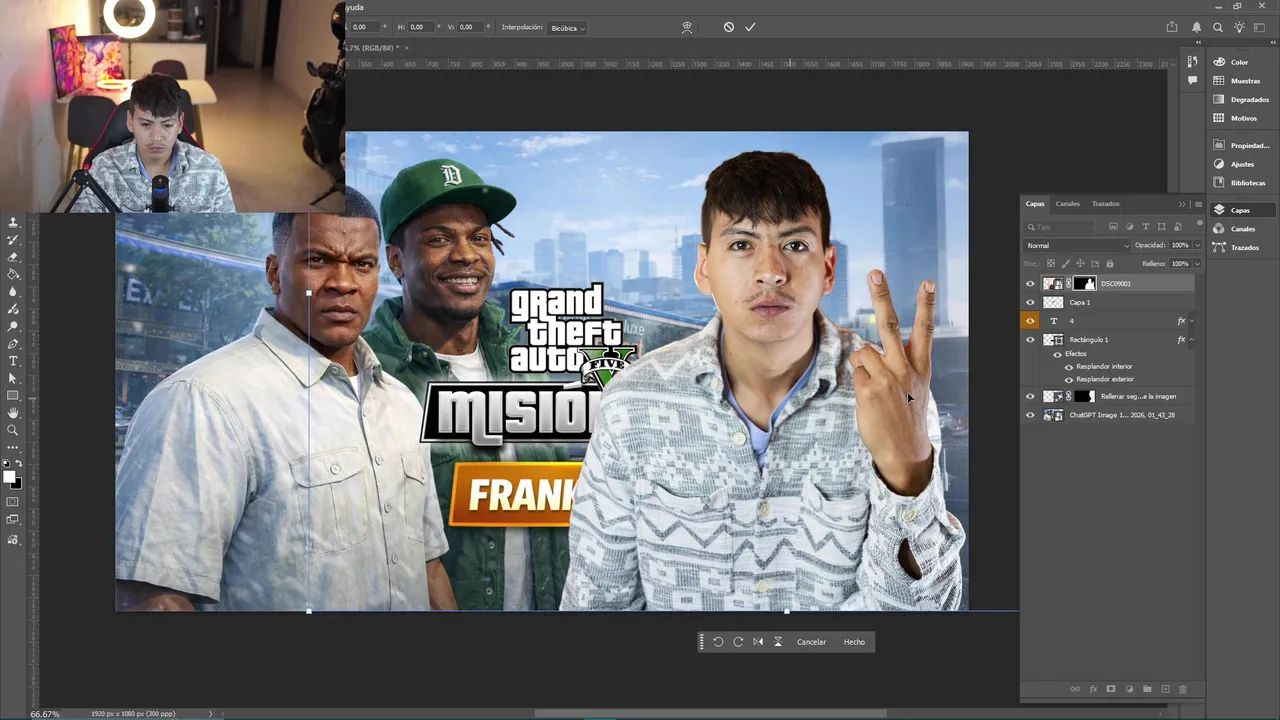The image size is (1280, 720).
Task: Select the Blur drop tool
Action: coord(13,292)
